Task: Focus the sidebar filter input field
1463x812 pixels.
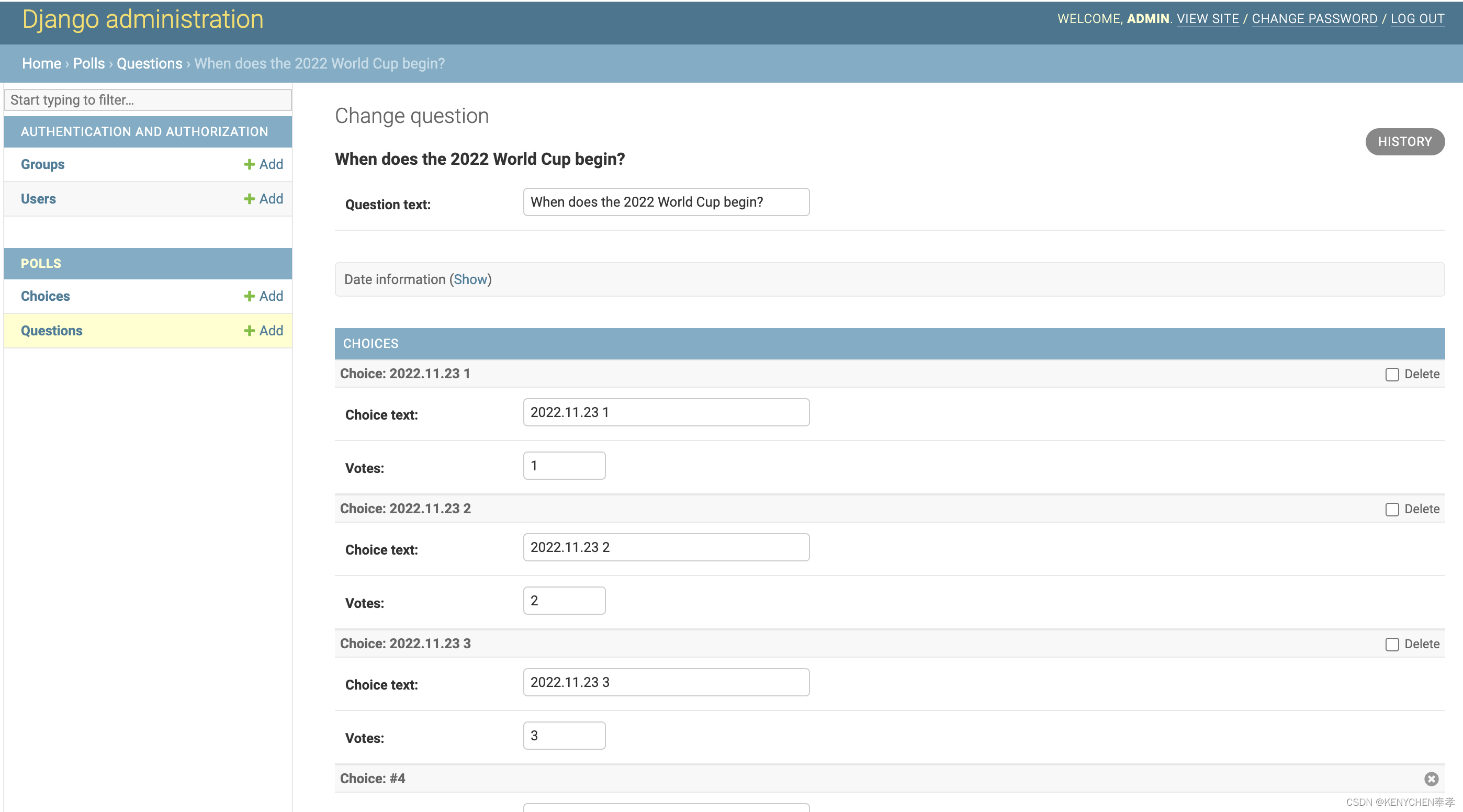Action: pos(148,100)
